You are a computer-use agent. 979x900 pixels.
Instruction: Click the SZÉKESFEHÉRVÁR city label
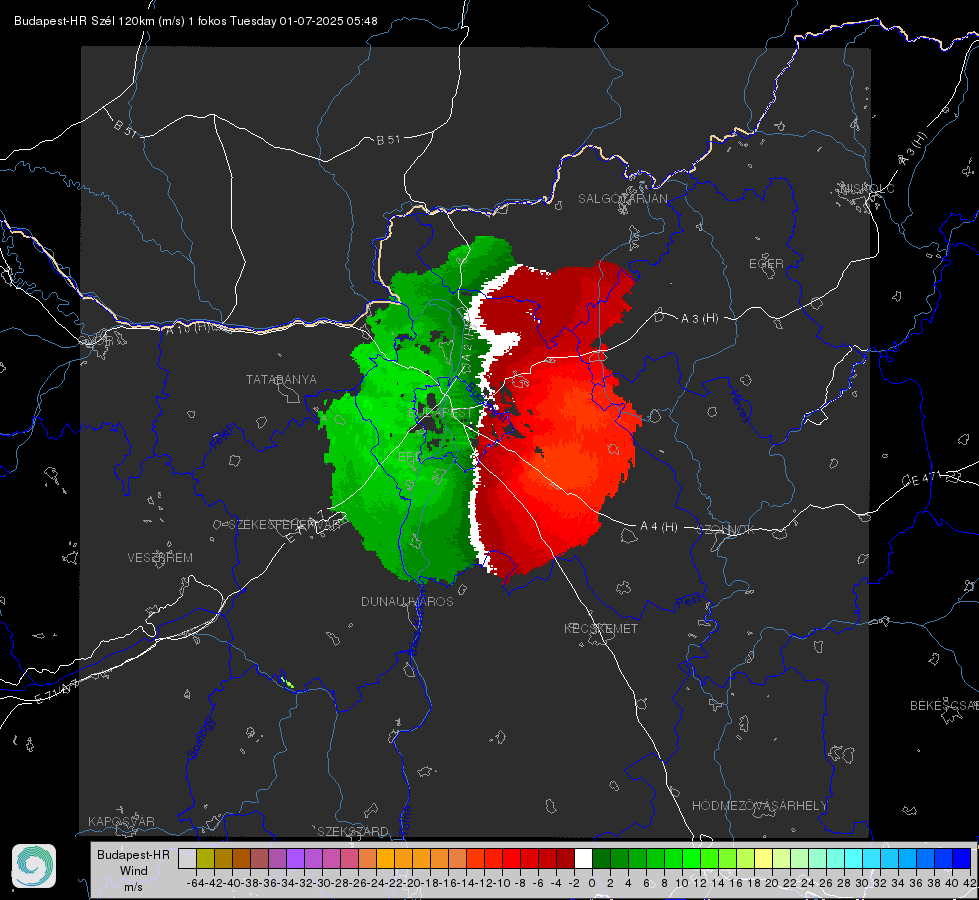coord(285,525)
